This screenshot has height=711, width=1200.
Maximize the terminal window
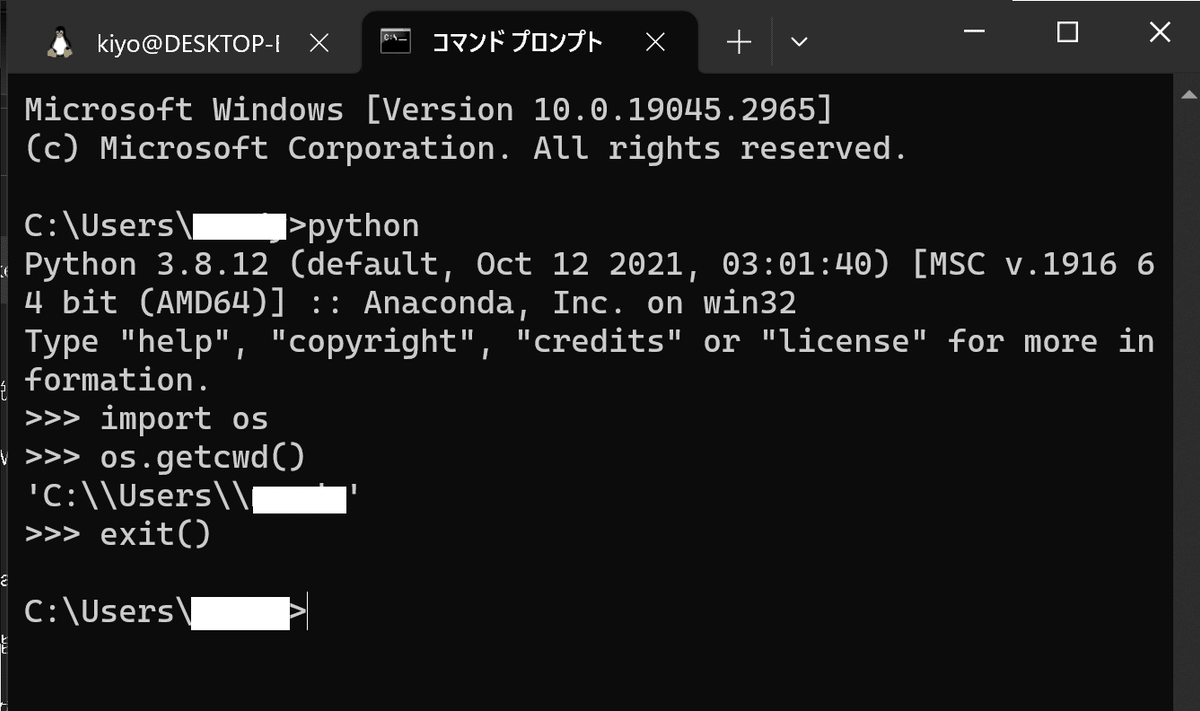[1067, 33]
